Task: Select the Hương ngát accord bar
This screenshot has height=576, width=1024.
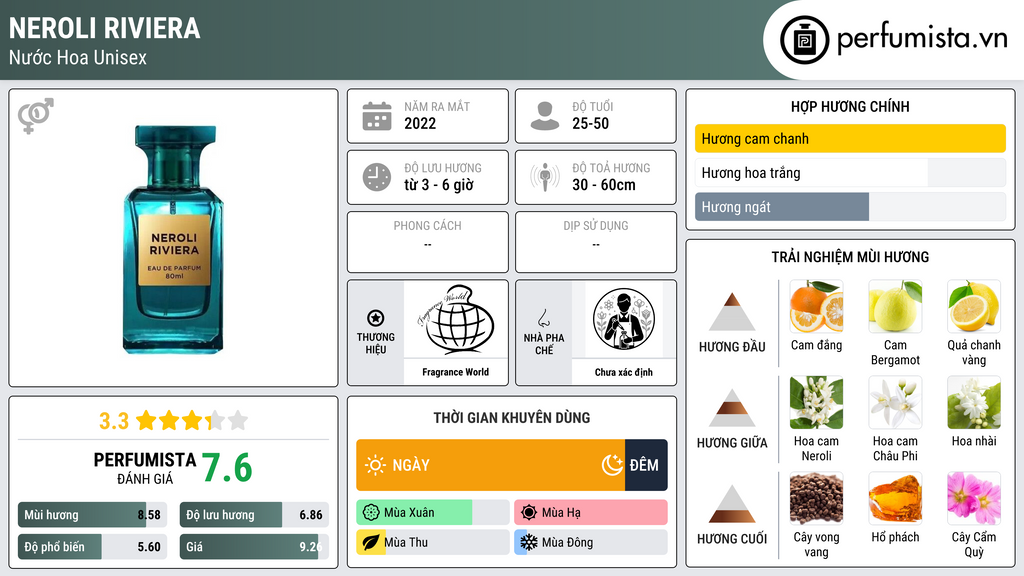Action: 850,207
